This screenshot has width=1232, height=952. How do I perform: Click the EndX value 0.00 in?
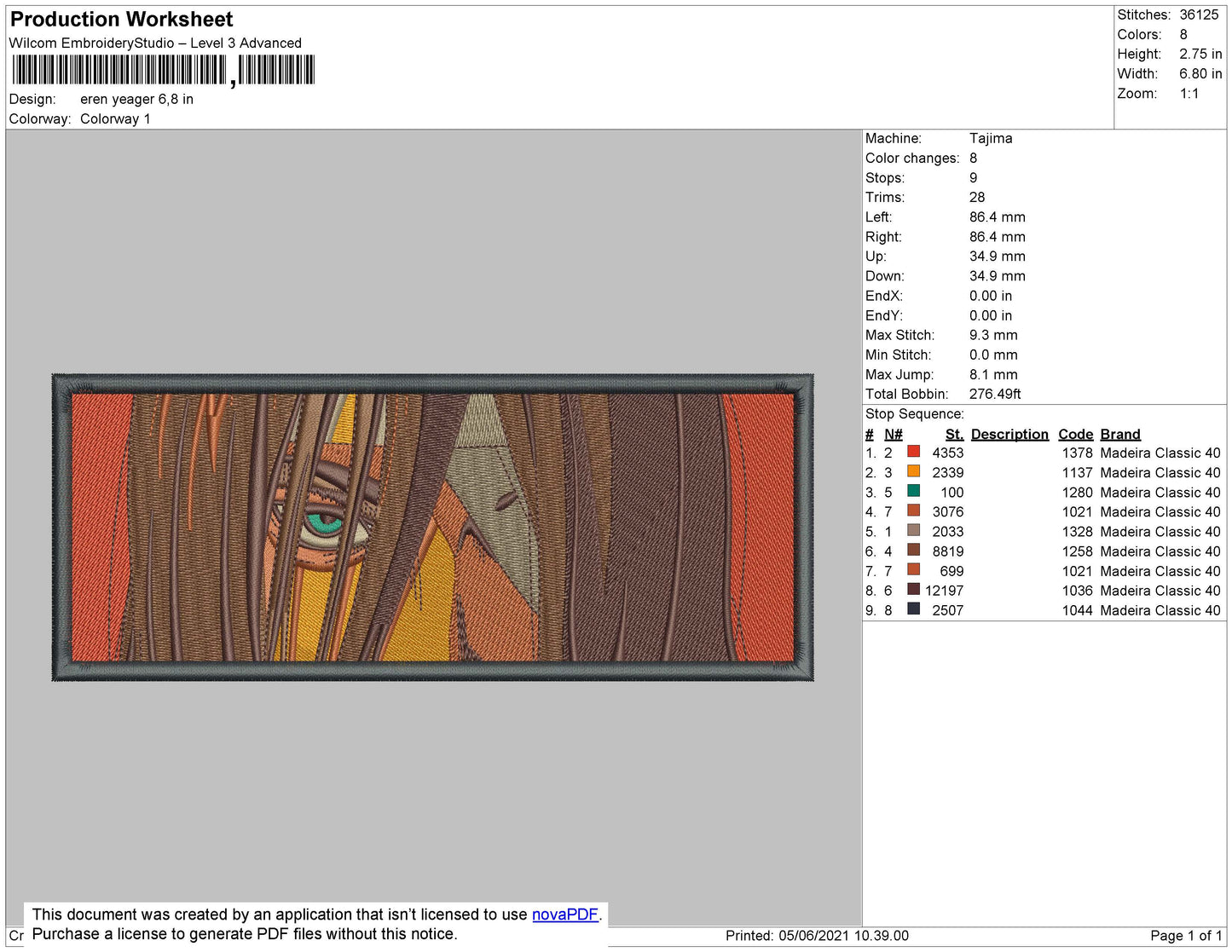pos(991,296)
